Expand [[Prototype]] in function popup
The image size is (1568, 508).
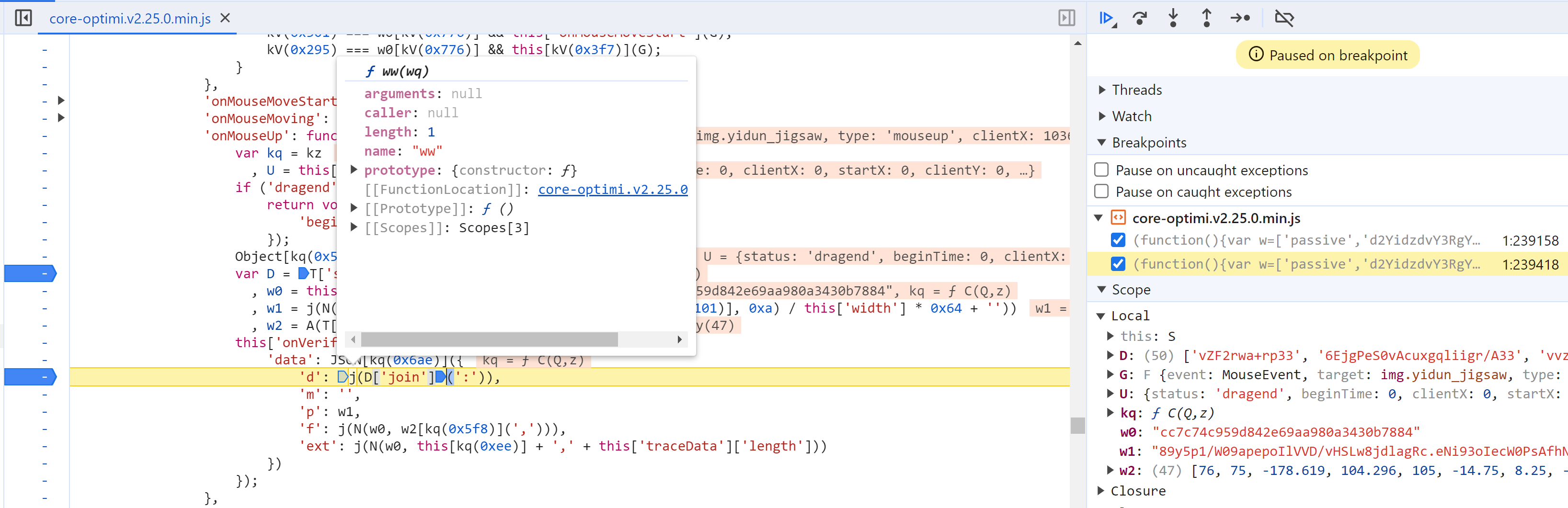click(354, 208)
